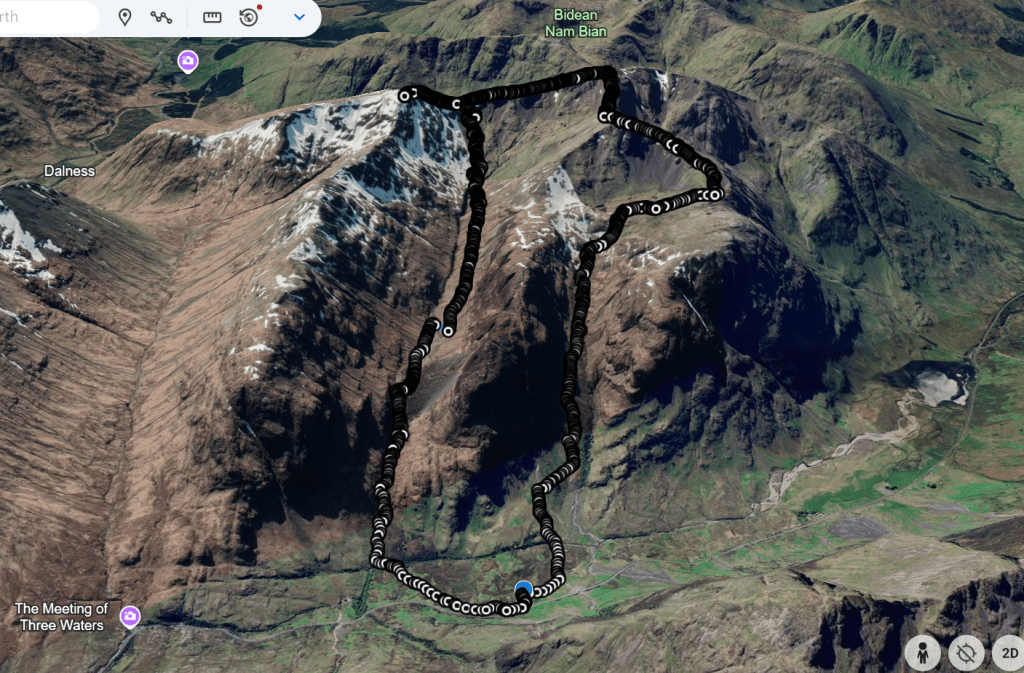This screenshot has width=1024, height=673.
Task: Click the Add placemark pin icon
Action: coord(125,17)
